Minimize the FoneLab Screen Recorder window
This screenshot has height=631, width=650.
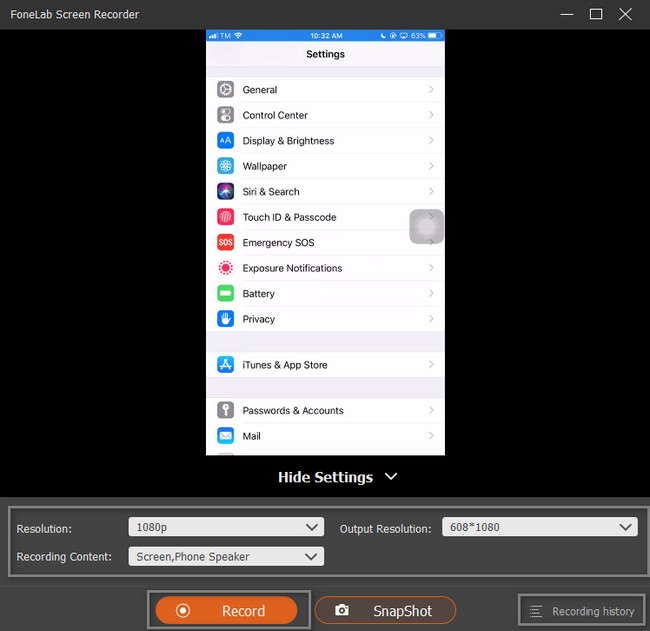(x=567, y=15)
